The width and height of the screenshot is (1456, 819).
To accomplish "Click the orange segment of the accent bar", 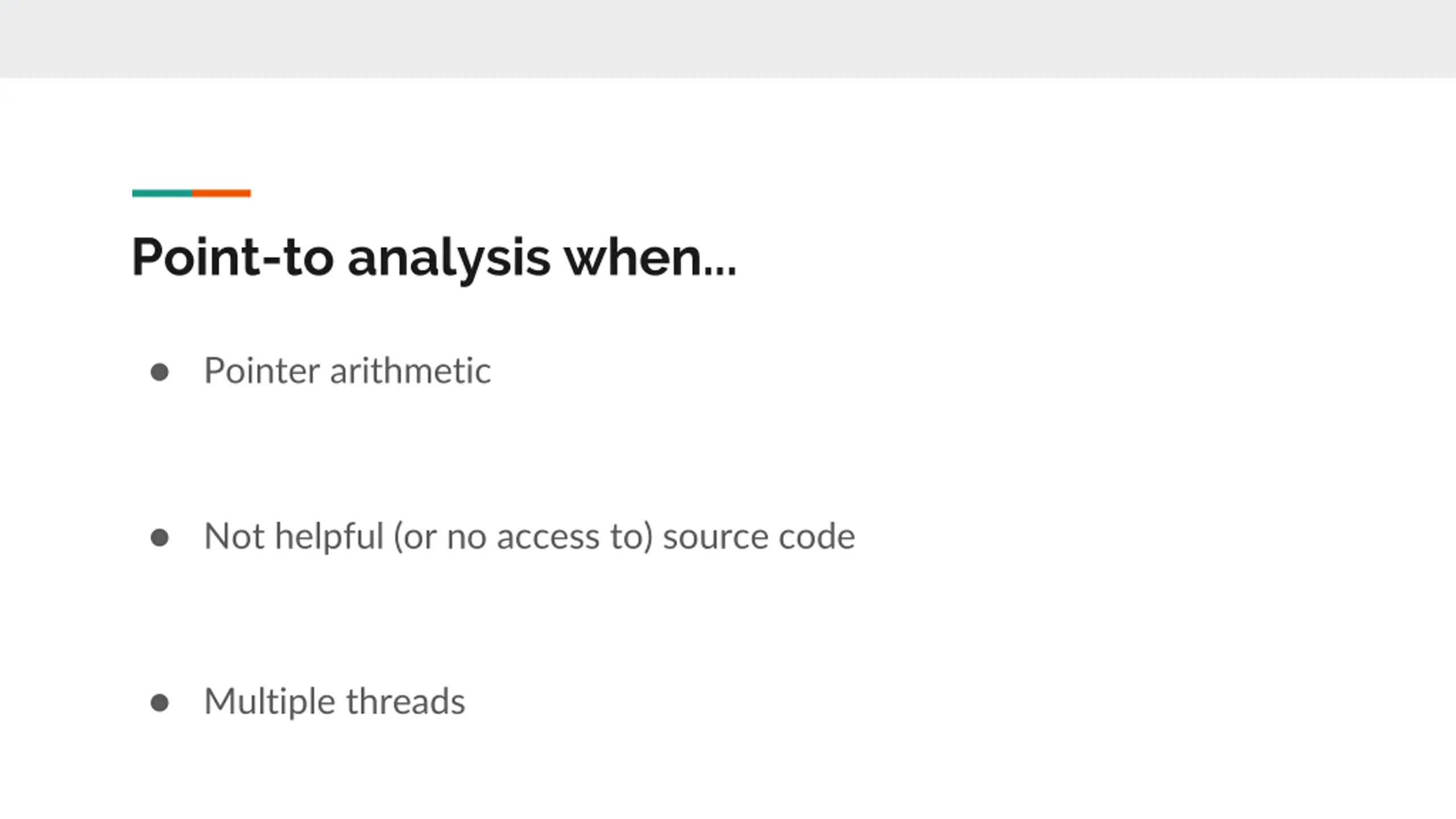I will pyautogui.click(x=221, y=193).
